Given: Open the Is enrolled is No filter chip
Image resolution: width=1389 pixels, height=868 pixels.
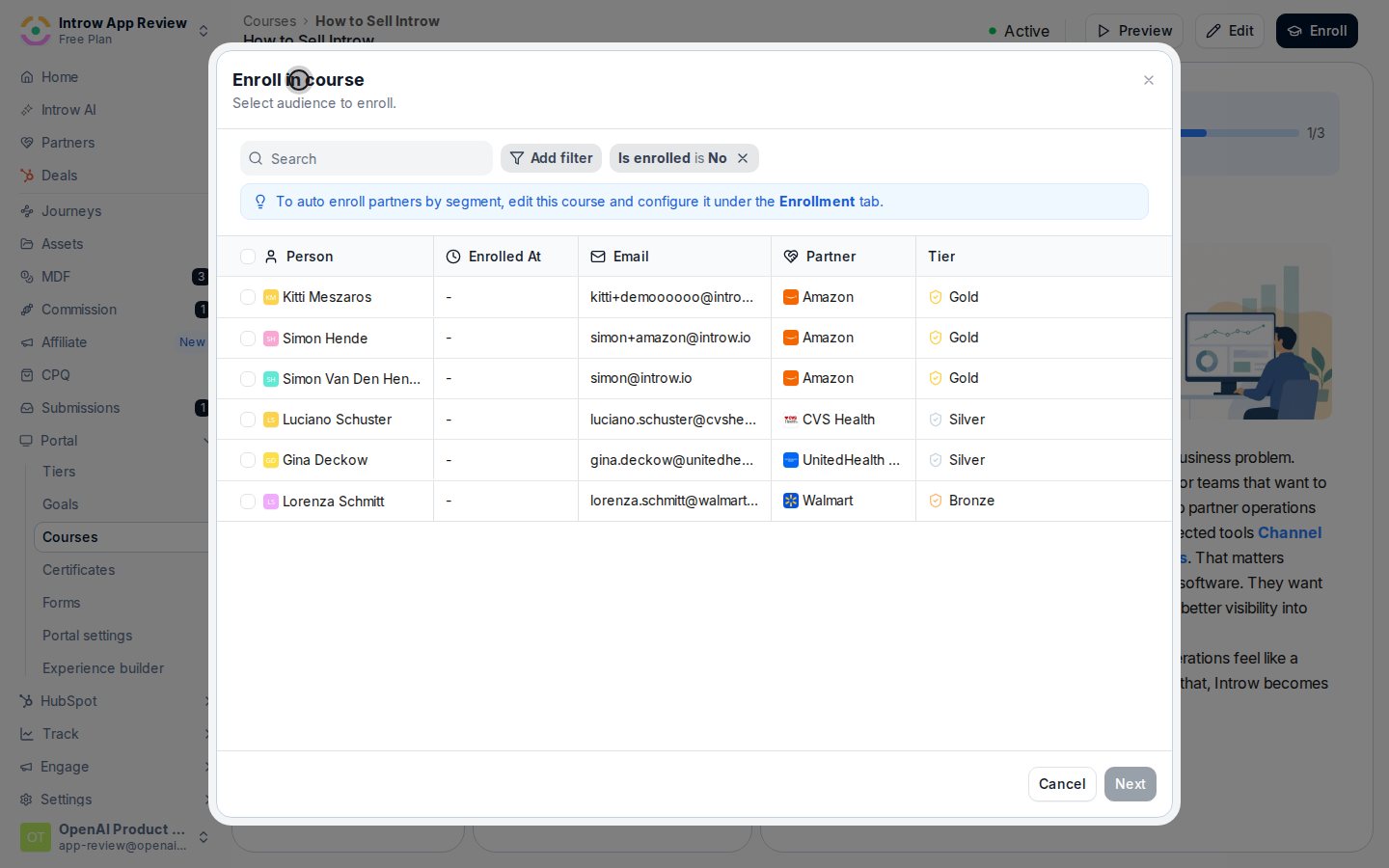Looking at the screenshot, I should click(672, 158).
